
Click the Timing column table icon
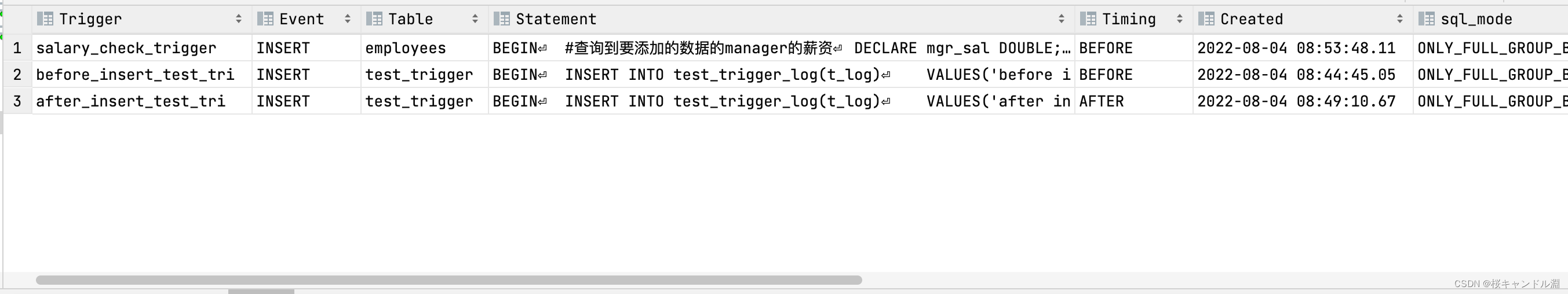pyautogui.click(x=1088, y=20)
